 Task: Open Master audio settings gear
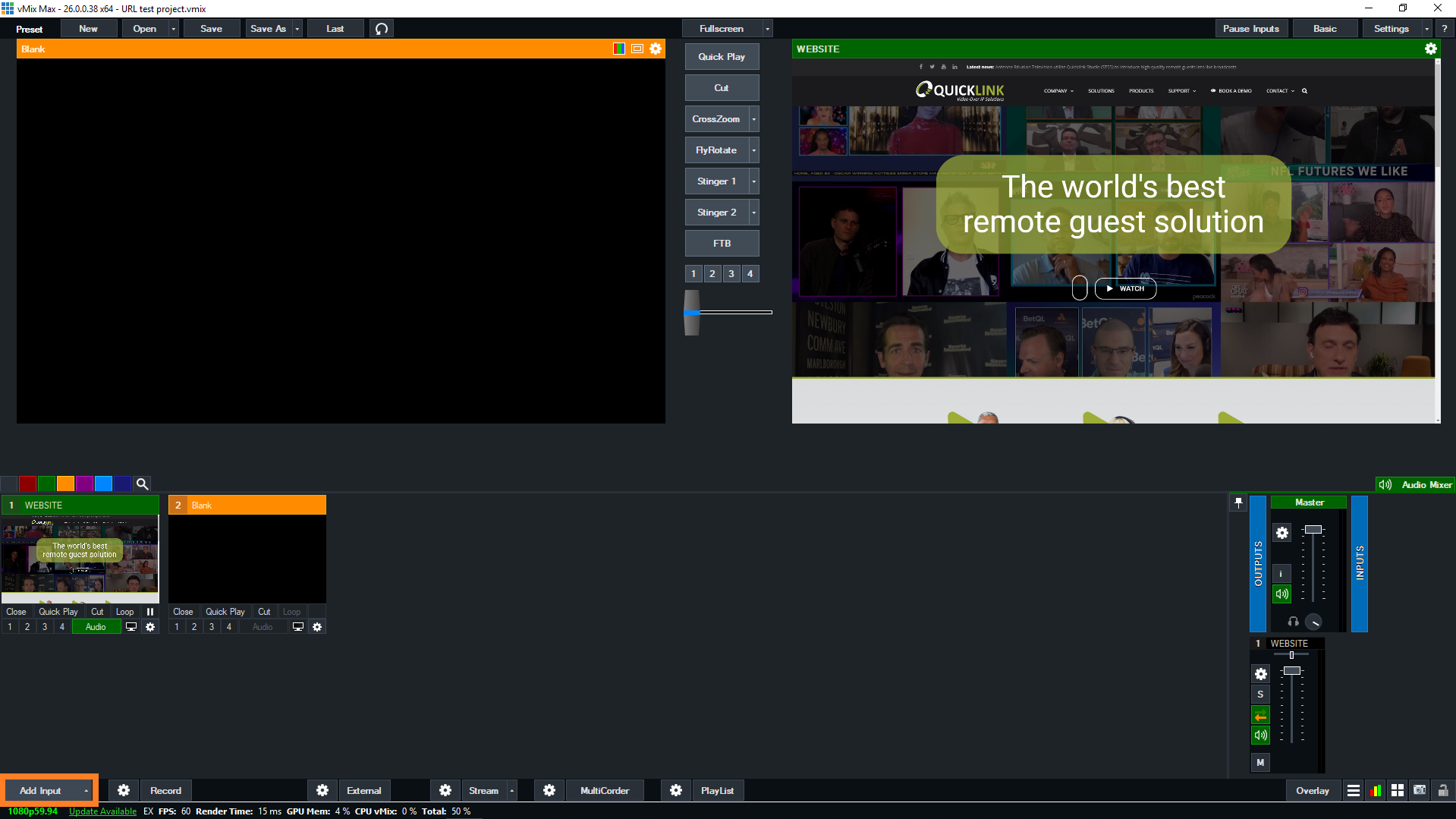1282,533
